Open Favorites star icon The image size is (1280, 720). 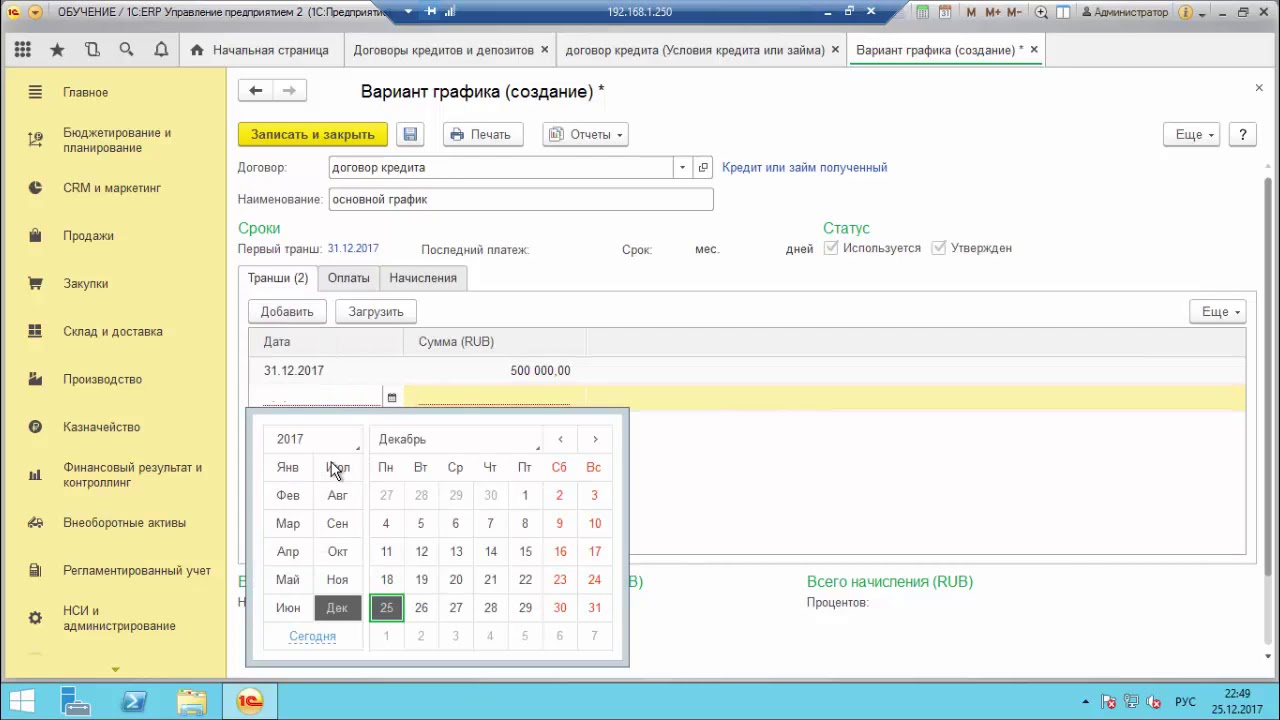pos(57,50)
